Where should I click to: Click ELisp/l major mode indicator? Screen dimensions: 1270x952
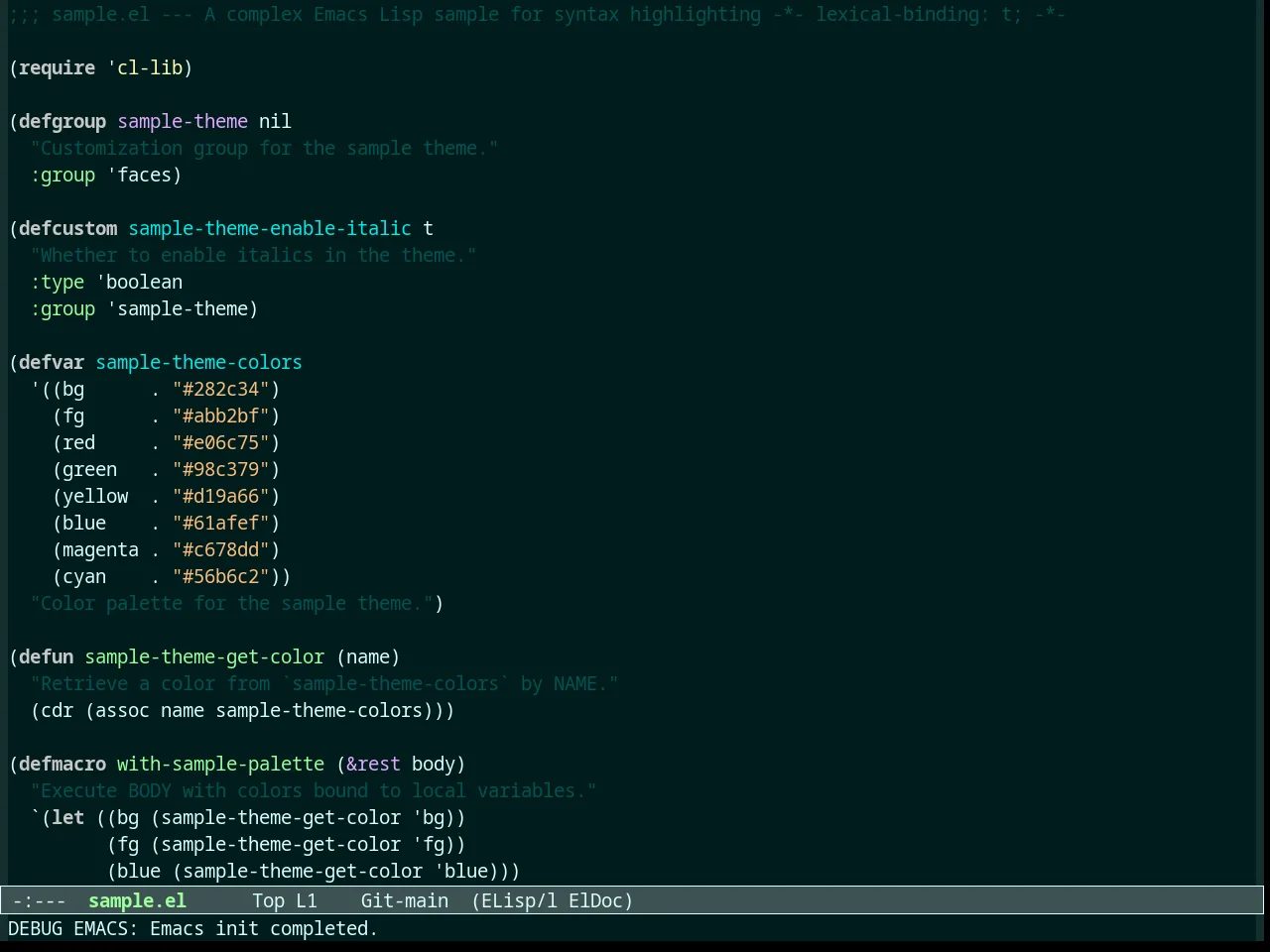(x=519, y=900)
